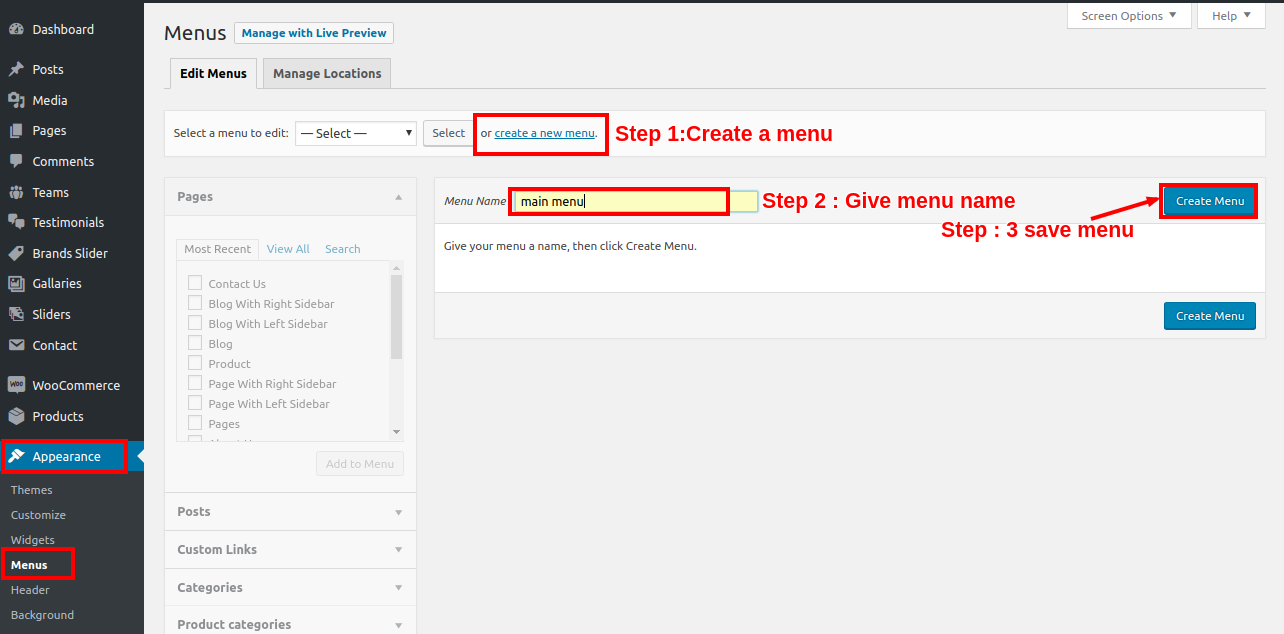The width and height of the screenshot is (1284, 634).
Task: Click the Appearance paintbrush icon
Action: (16, 457)
